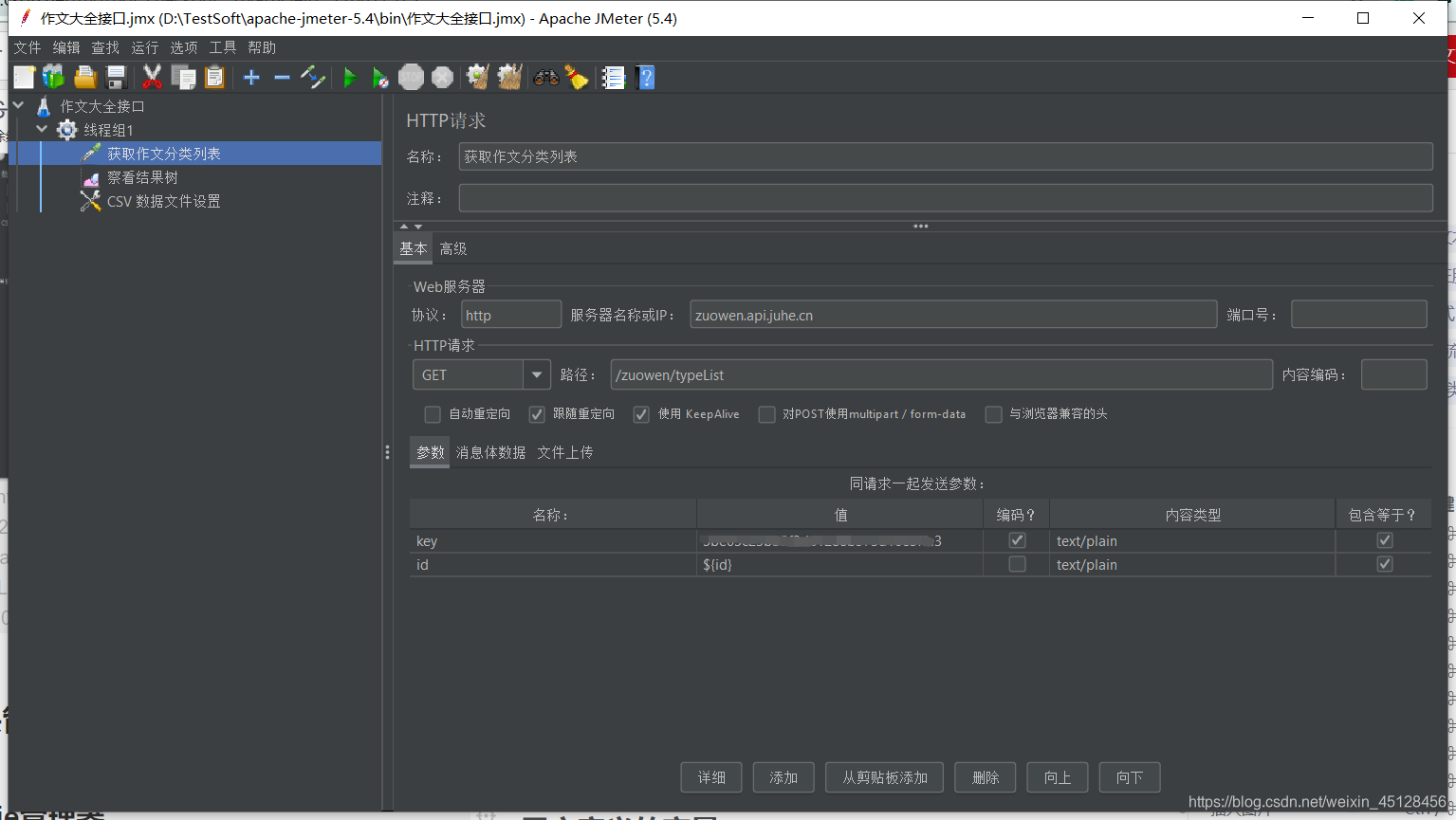The height and width of the screenshot is (820, 1456).
Task: Toggle 自动重定向 checkbox
Action: (x=433, y=414)
